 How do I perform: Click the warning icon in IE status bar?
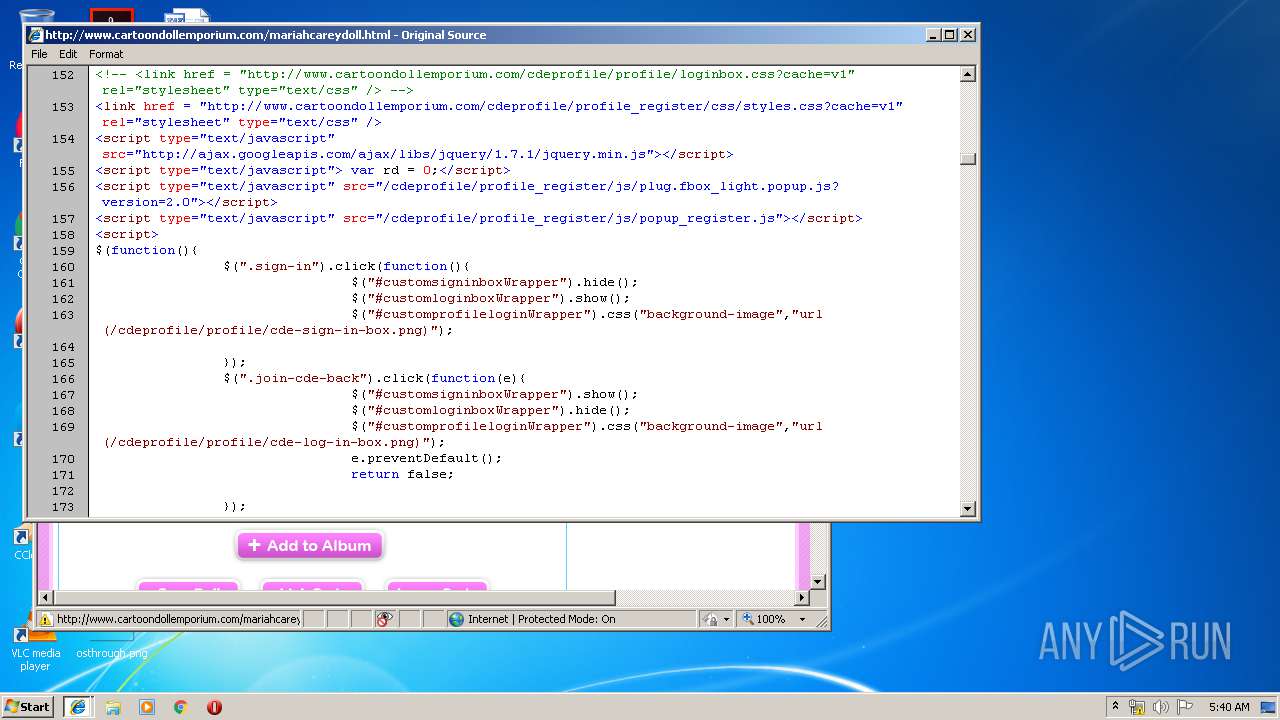pos(45,619)
